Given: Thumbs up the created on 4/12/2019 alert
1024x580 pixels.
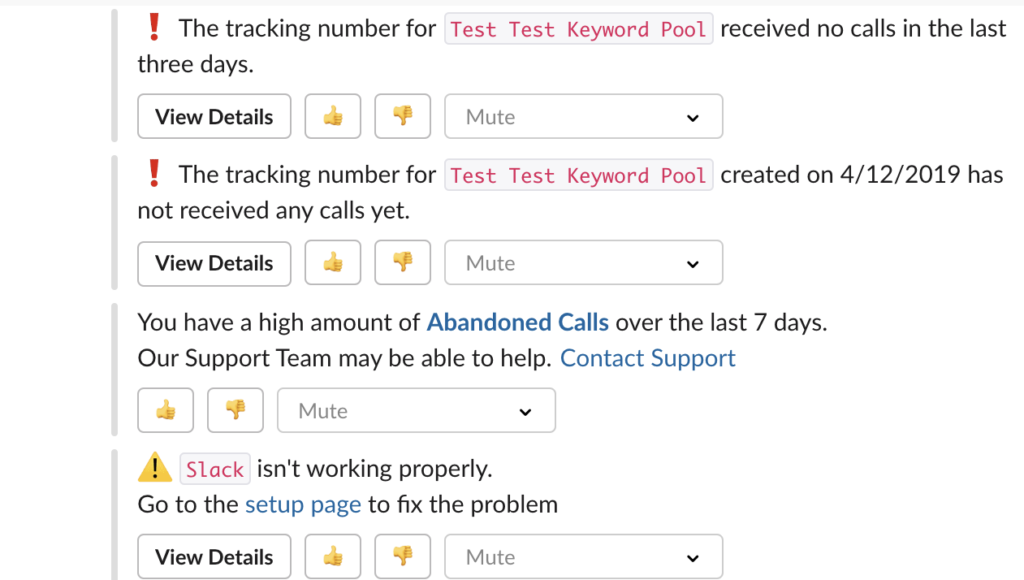Looking at the screenshot, I should (332, 263).
